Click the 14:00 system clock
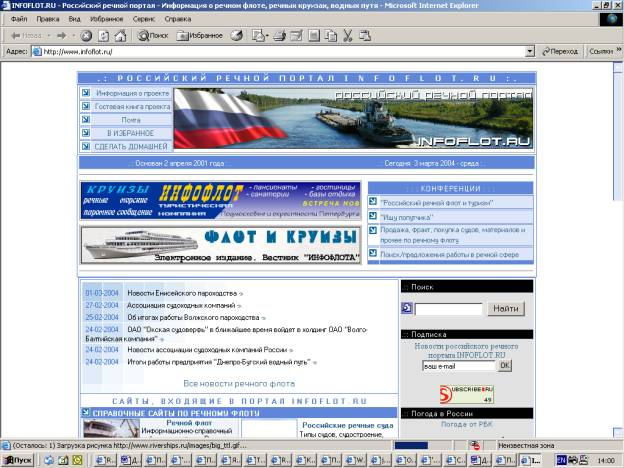Screen dimensions: 624x468 [x=606, y=460]
